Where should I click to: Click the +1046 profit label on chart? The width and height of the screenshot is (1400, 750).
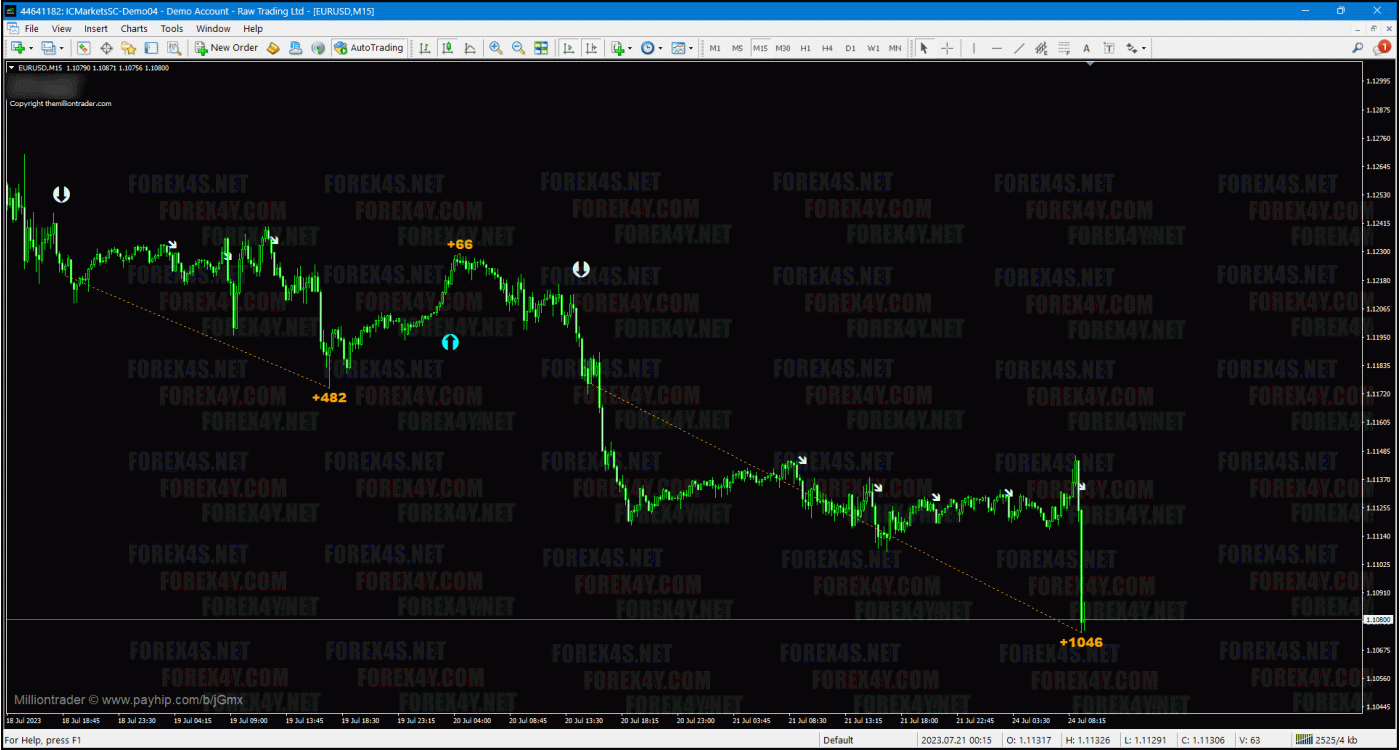point(1081,642)
